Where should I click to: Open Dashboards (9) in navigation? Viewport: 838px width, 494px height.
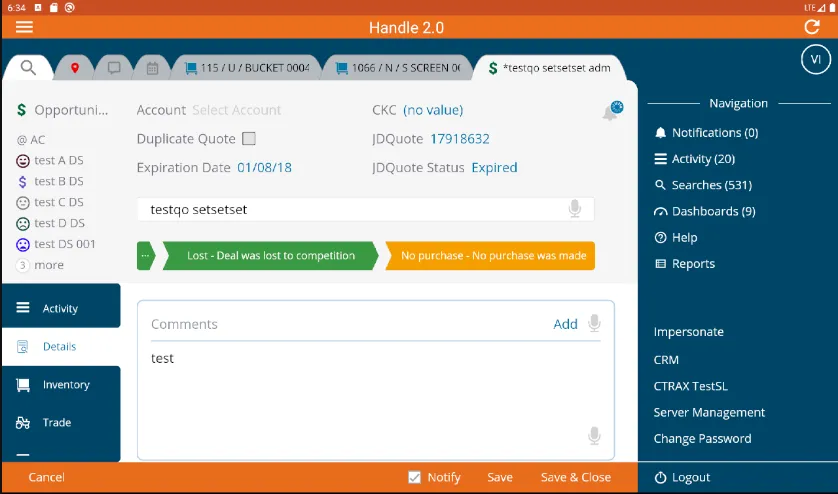coord(705,211)
